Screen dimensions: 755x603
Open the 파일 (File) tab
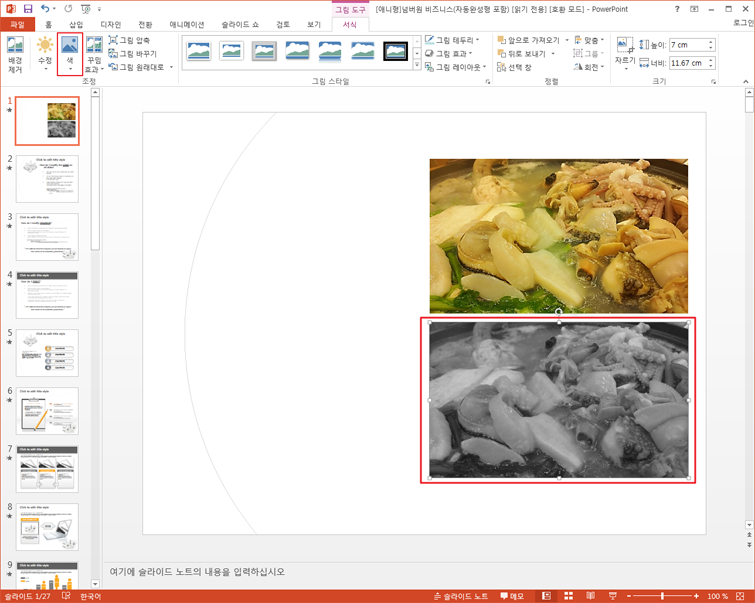pos(17,25)
